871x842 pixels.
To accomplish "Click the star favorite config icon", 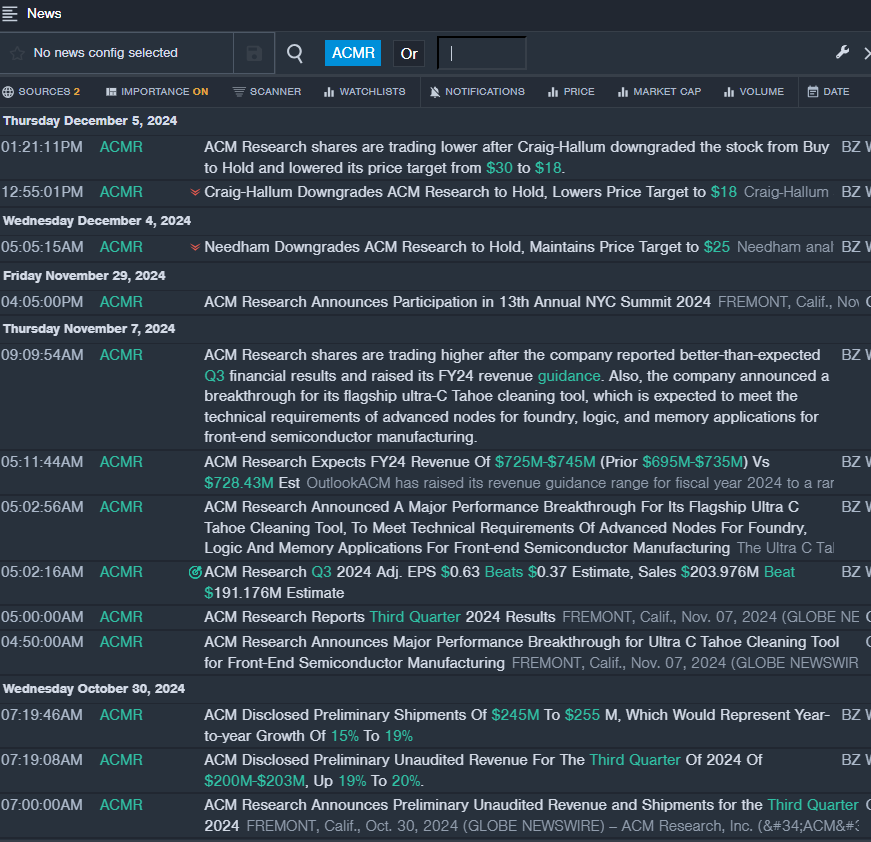I will 16,53.
